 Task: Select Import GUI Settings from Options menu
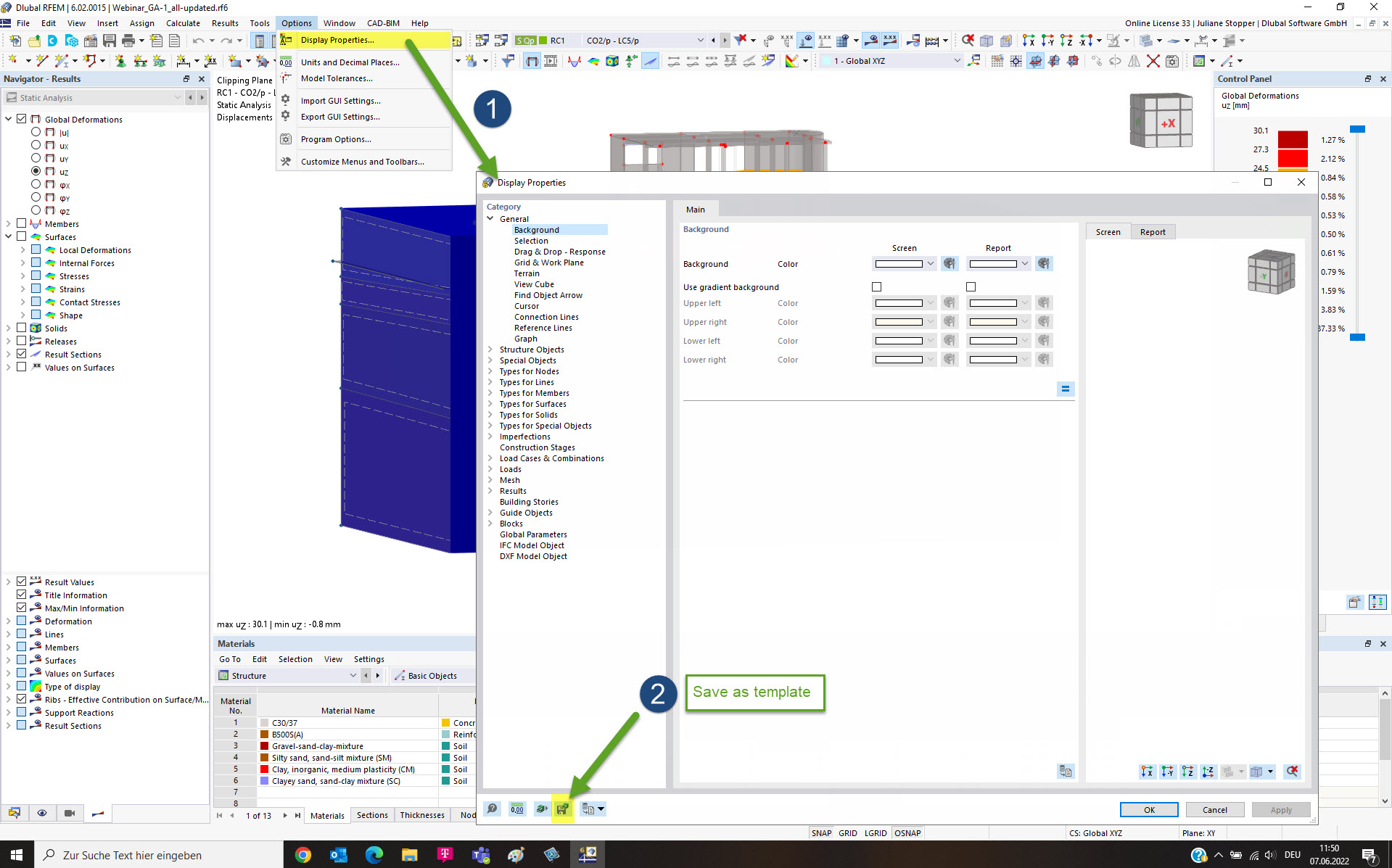pos(341,101)
